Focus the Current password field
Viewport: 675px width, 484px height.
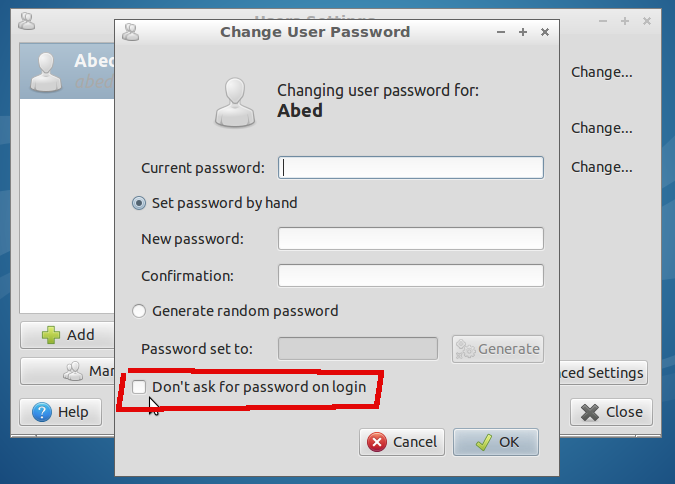tap(411, 167)
